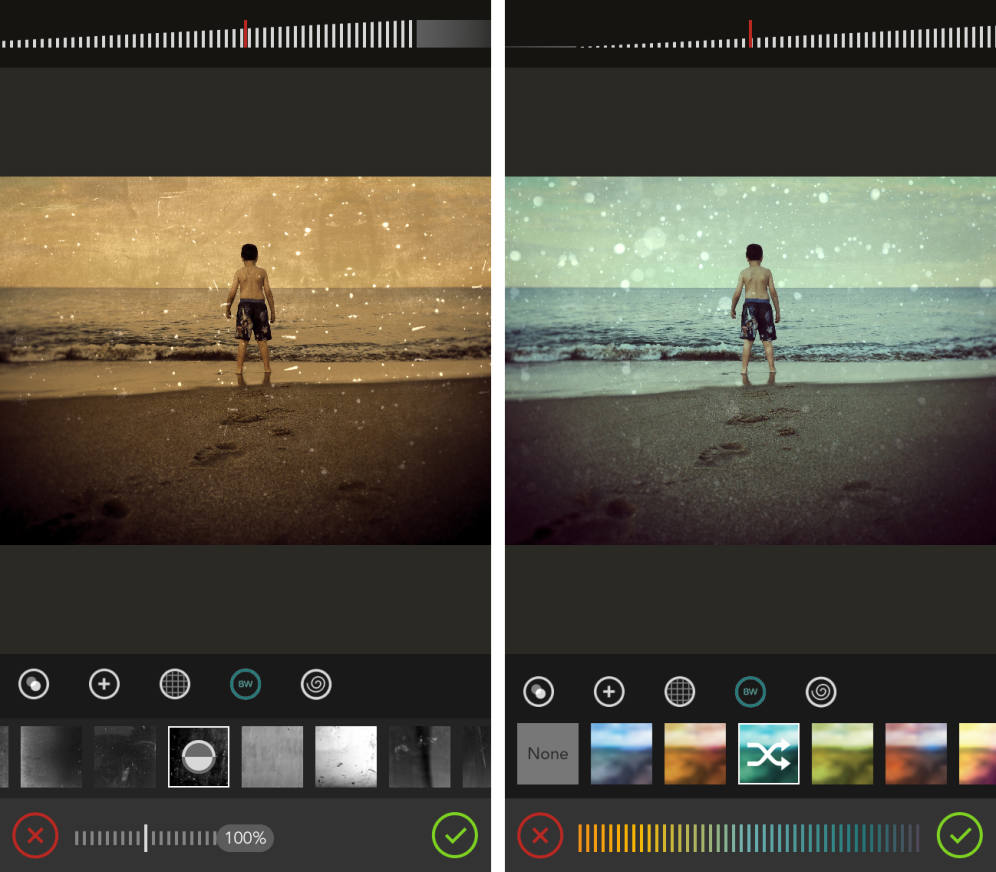Activate the BW black-and-white filter icon

click(245, 685)
